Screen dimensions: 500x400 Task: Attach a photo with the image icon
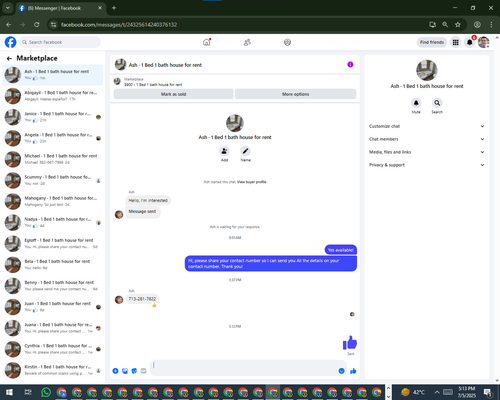(x=125, y=371)
